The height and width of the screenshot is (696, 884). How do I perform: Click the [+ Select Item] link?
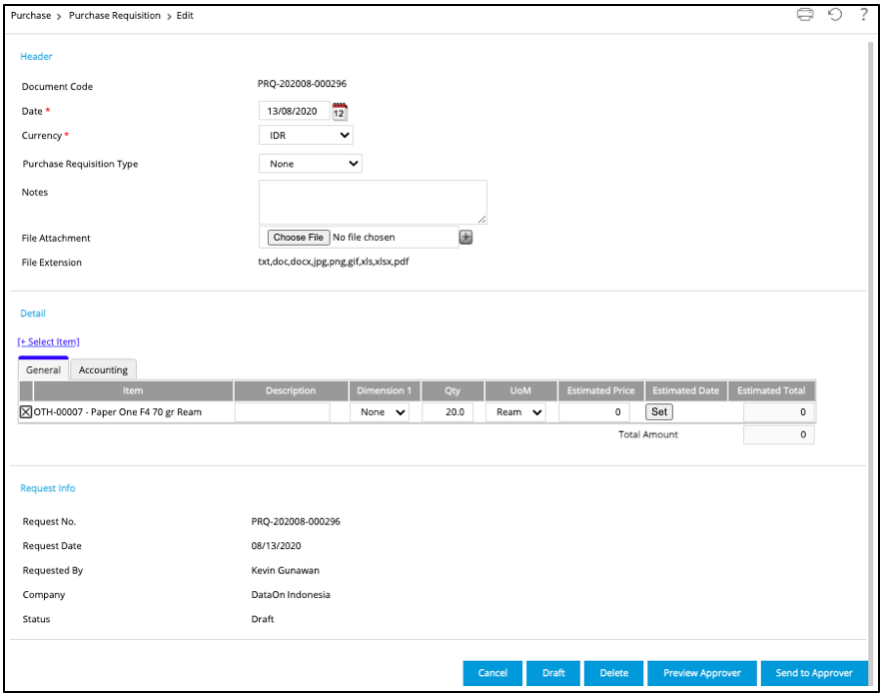coord(48,342)
